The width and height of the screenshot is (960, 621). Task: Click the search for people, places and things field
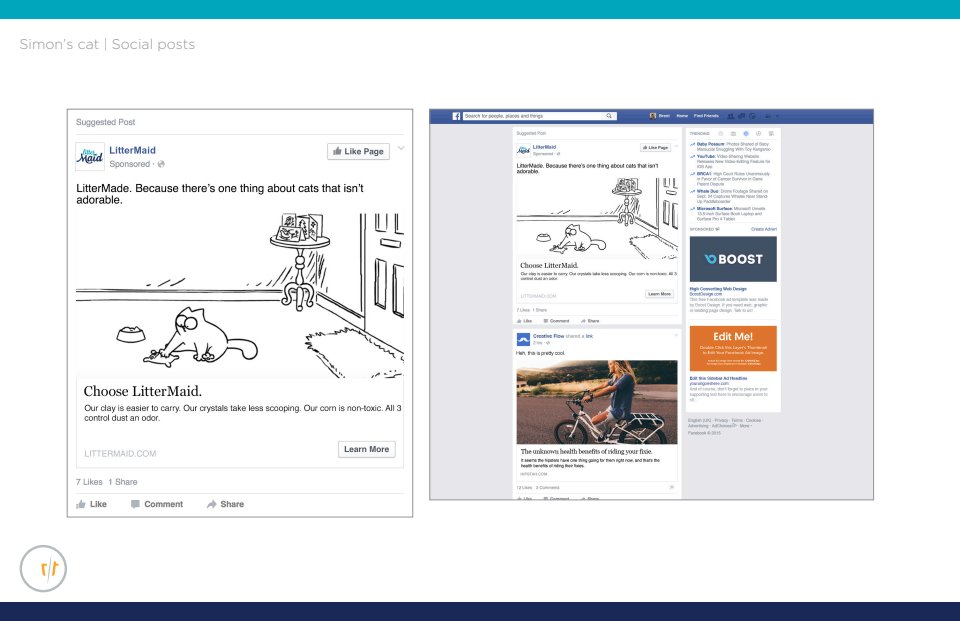535,116
